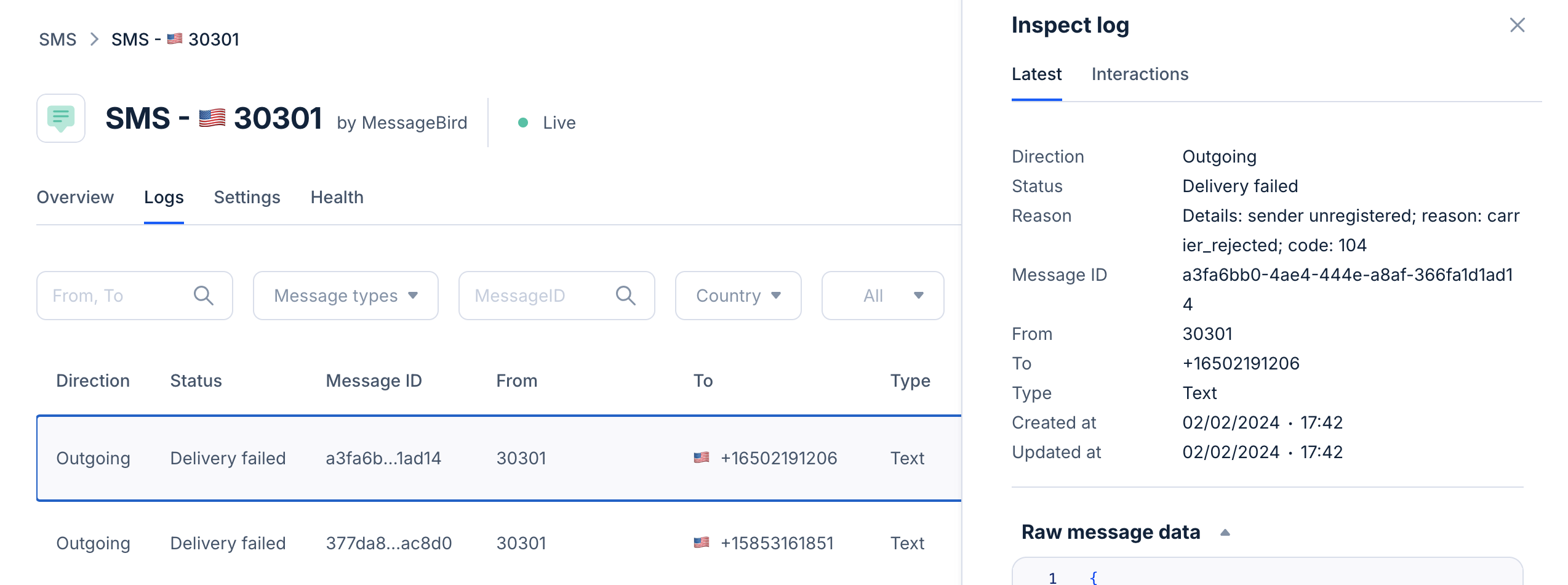Open the Country filter dropdown
This screenshot has width=1568, height=585.
(x=738, y=296)
